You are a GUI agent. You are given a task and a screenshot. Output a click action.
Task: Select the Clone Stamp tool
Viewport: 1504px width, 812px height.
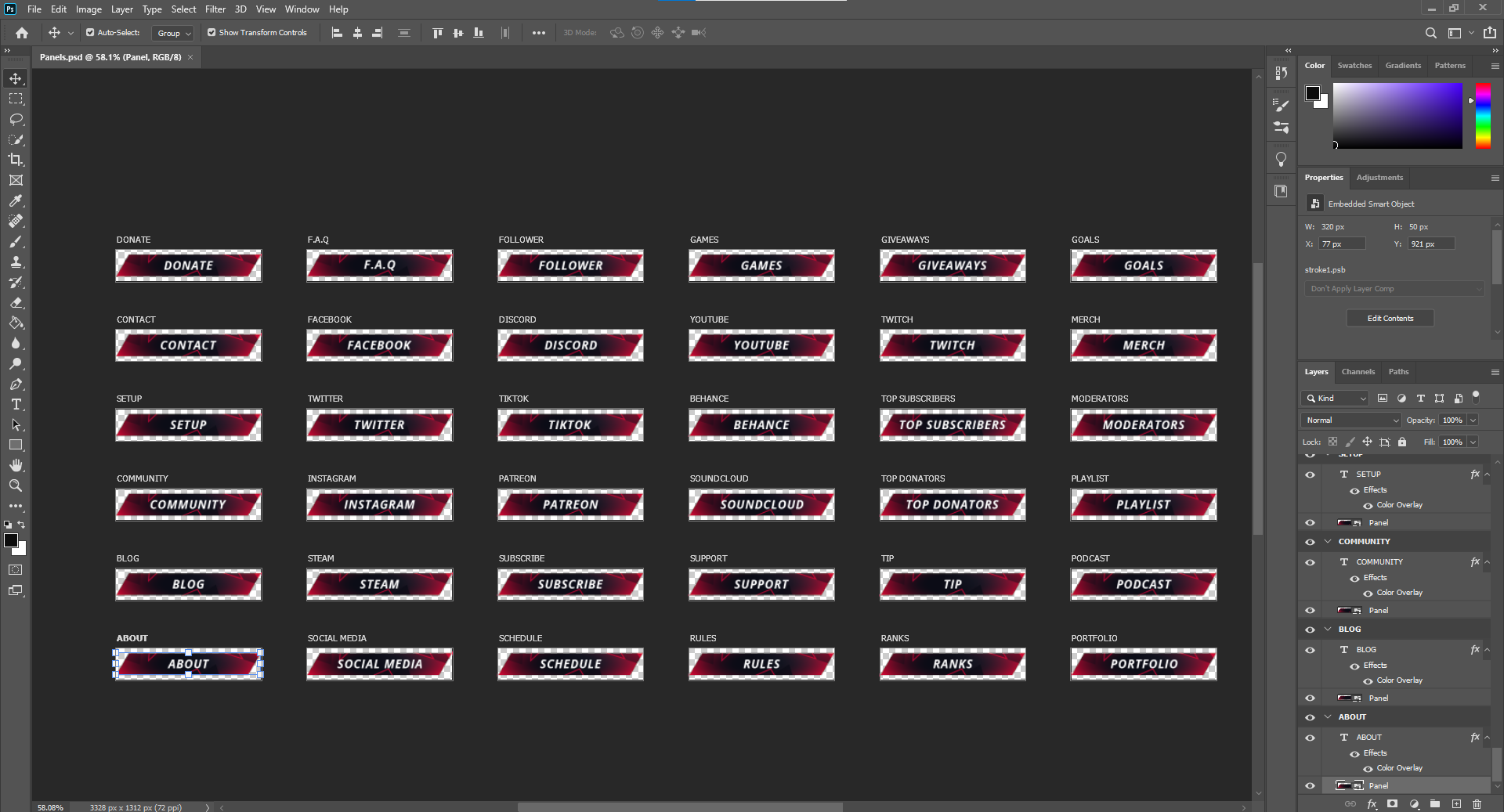[x=16, y=262]
